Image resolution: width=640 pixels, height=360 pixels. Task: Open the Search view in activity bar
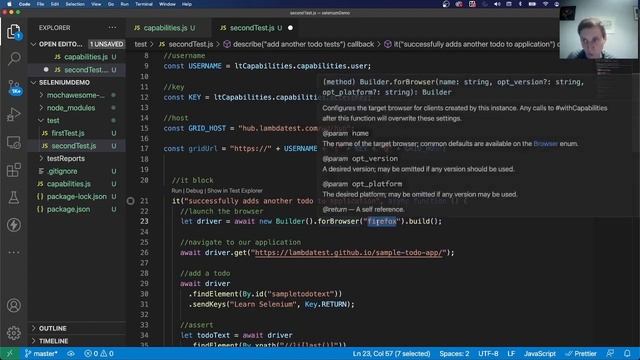click(x=13, y=59)
